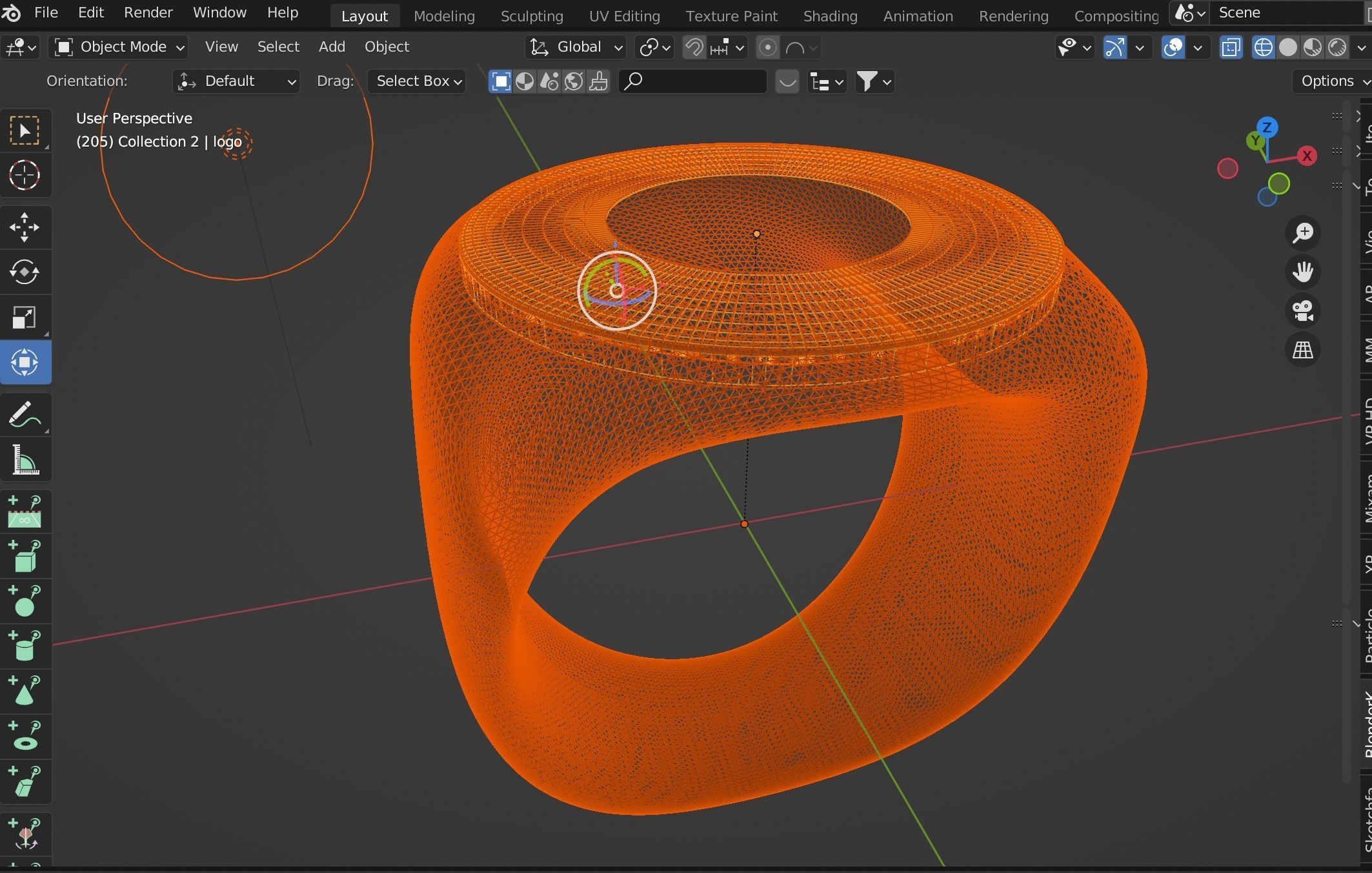Screen dimensions: 1372x873
Task: Select the Rotate tool
Action: click(26, 272)
